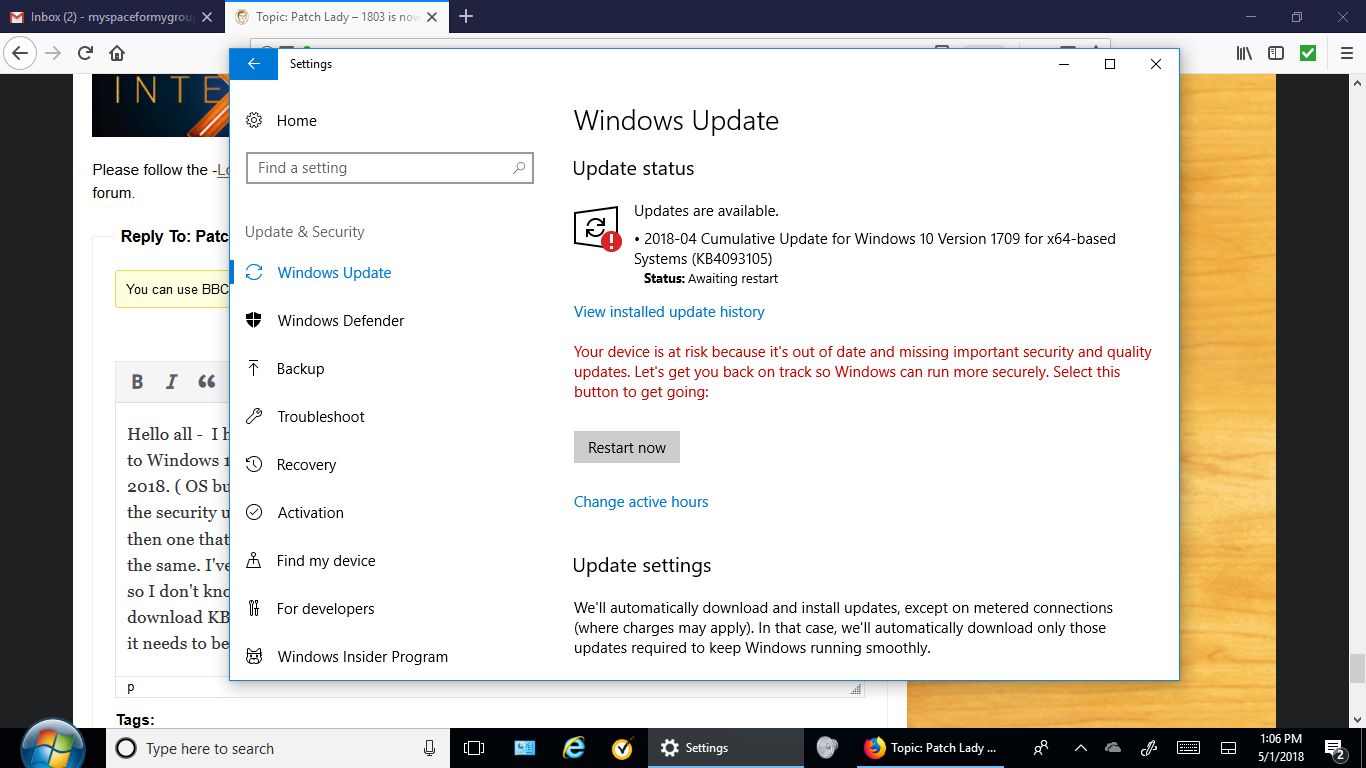Image resolution: width=1366 pixels, height=768 pixels.
Task: Click the Italic formatting icon
Action: click(172, 381)
